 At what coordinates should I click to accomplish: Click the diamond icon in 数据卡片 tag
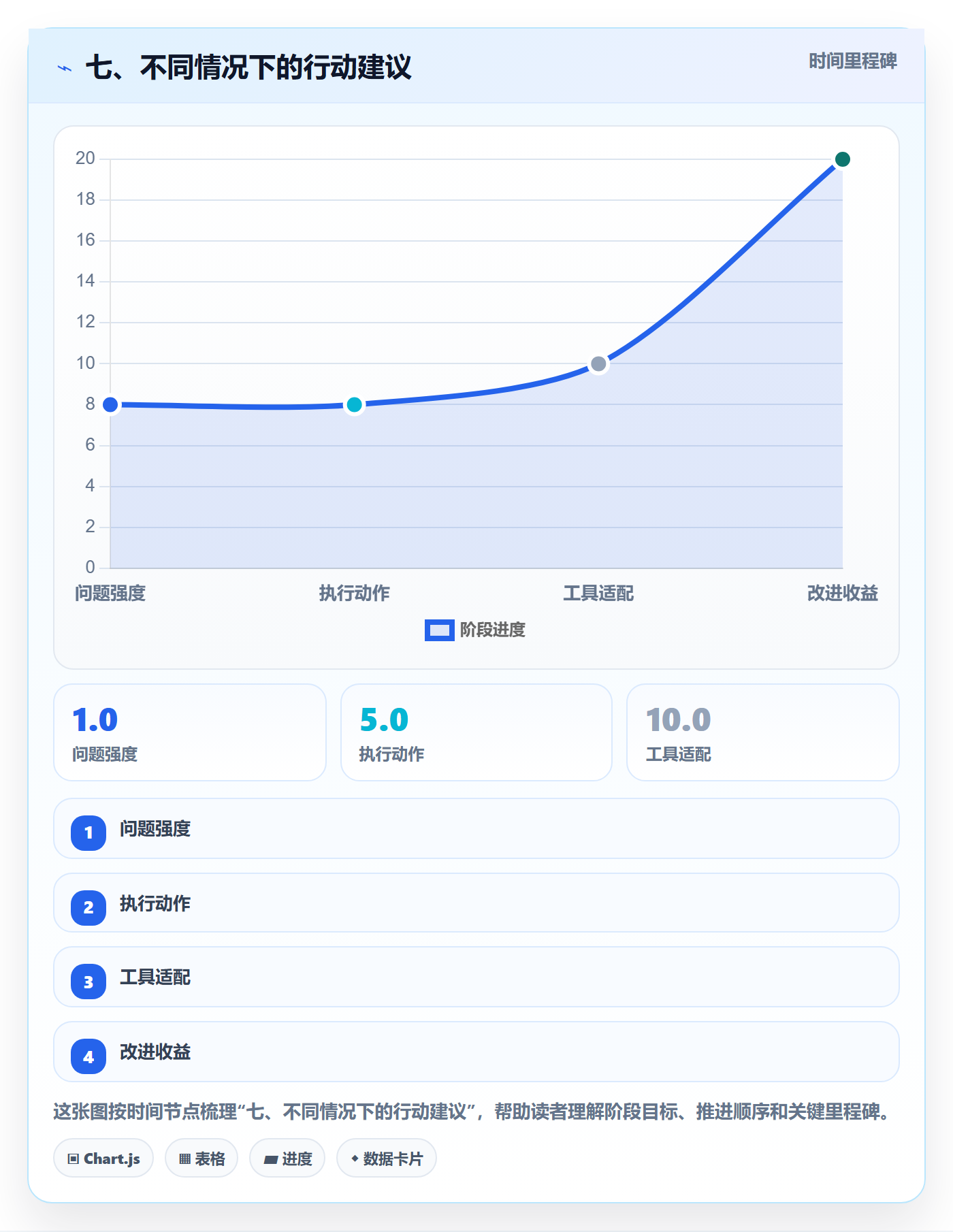tap(355, 1158)
